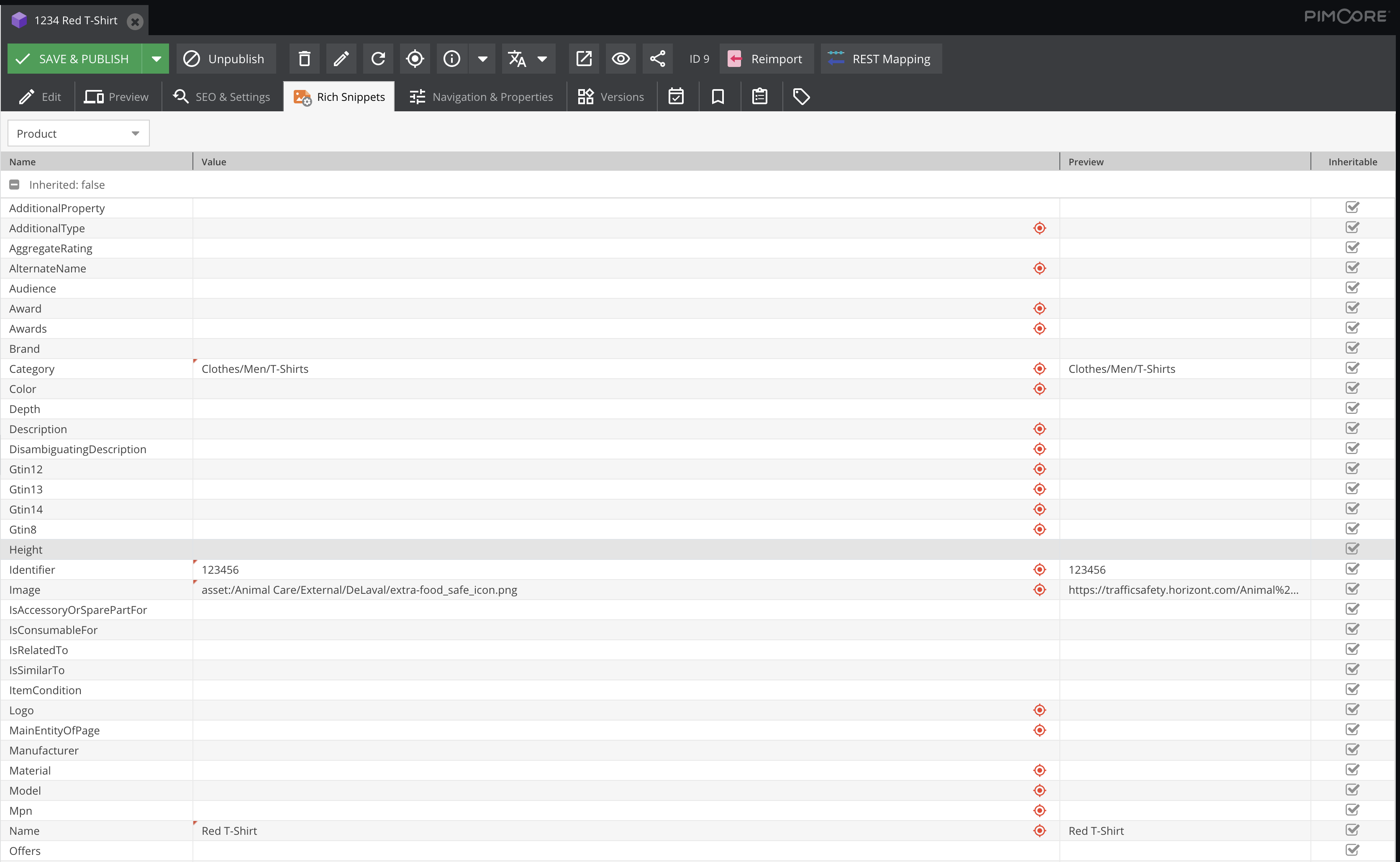
Task: Toggle Inheritable checkbox for Manufacturer row
Action: 1352,750
